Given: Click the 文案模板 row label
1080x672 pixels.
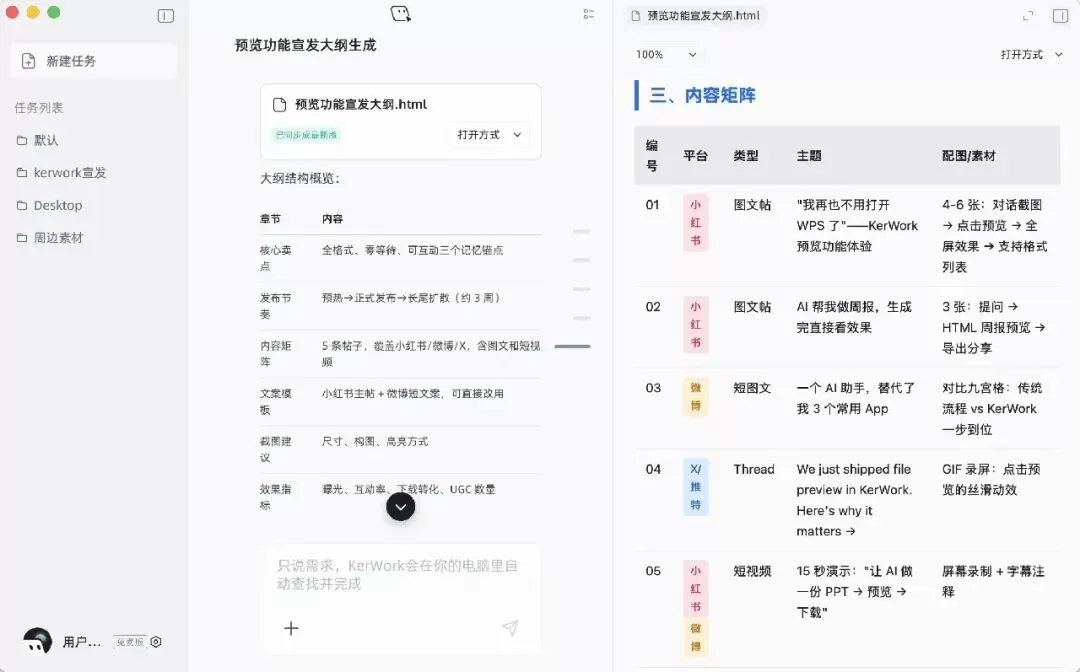Looking at the screenshot, I should coord(276,401).
